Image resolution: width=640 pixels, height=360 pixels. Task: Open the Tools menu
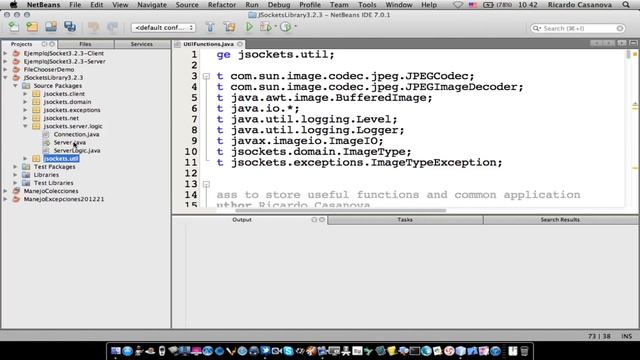(x=367, y=5)
